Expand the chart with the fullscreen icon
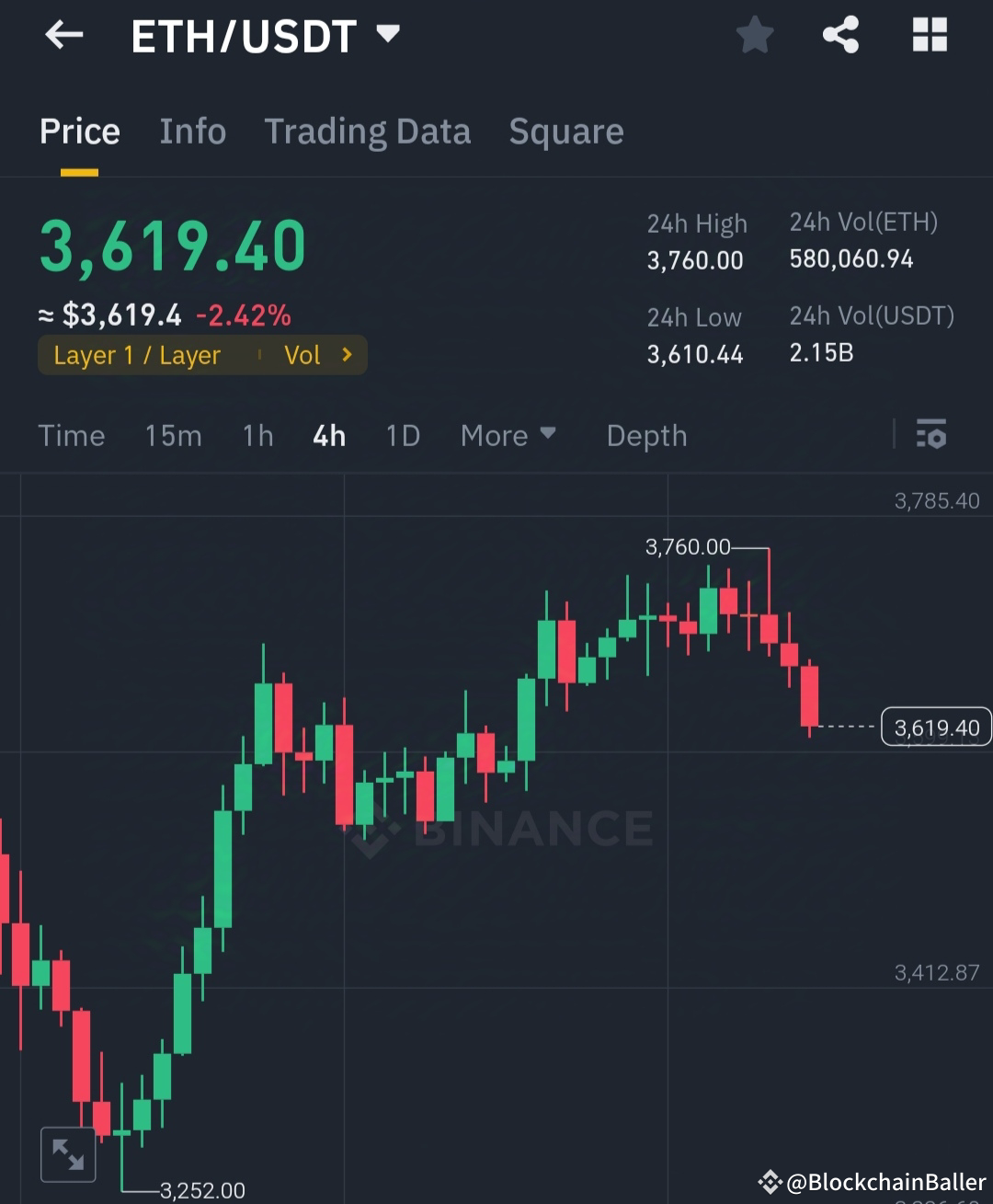This screenshot has width=993, height=1204. pyautogui.click(x=68, y=1154)
